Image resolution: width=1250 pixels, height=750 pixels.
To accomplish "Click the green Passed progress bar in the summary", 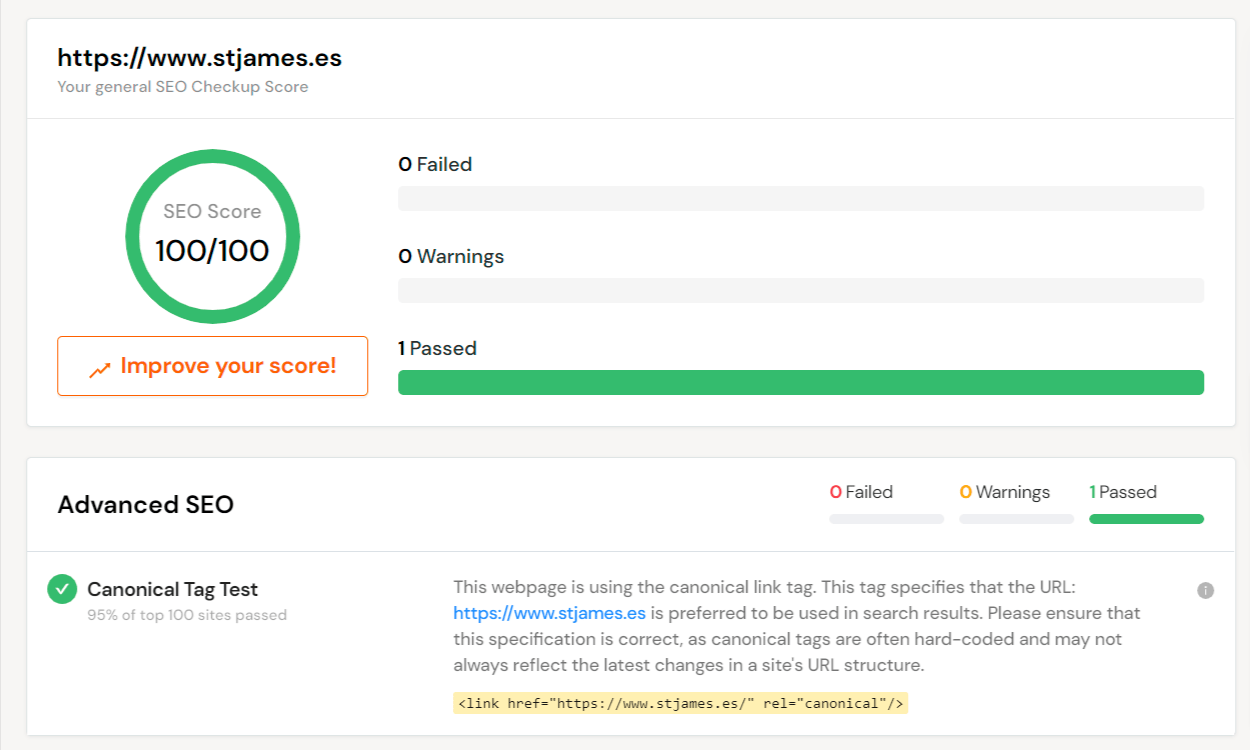I will [x=801, y=382].
